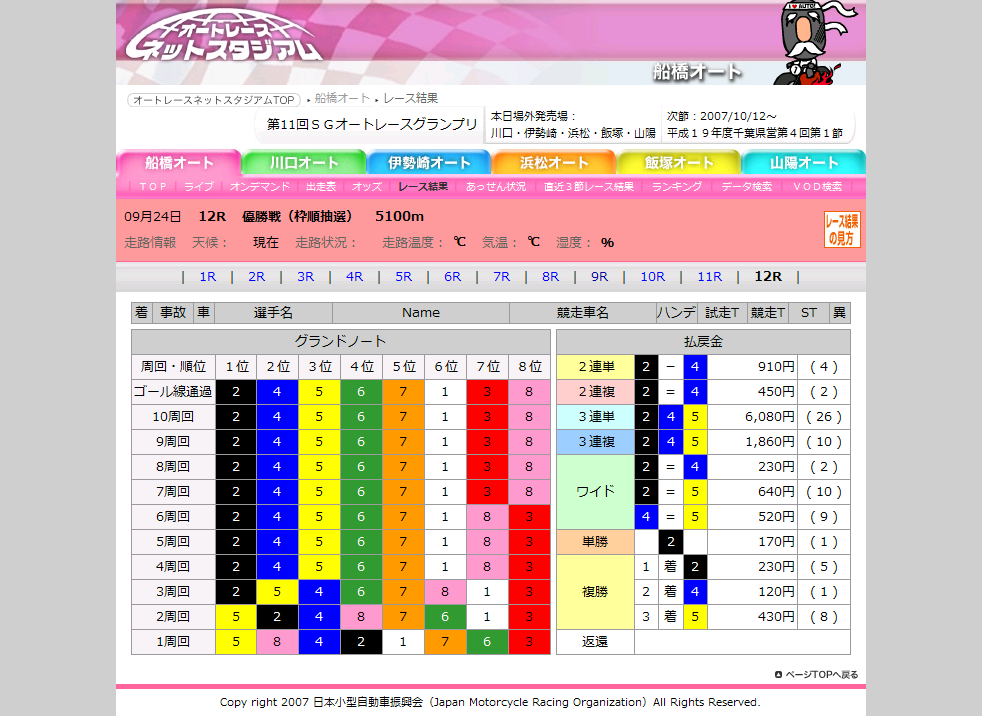Viewport: 982px width, 716px height.
Task: Select the 飯塚オート venue tab
Action: (679, 163)
